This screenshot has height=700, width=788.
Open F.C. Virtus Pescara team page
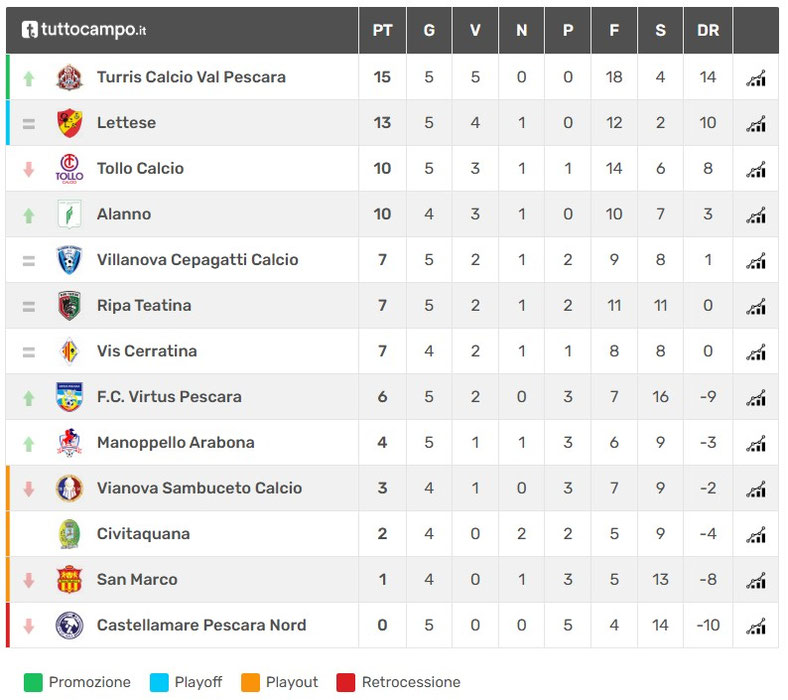pos(169,397)
